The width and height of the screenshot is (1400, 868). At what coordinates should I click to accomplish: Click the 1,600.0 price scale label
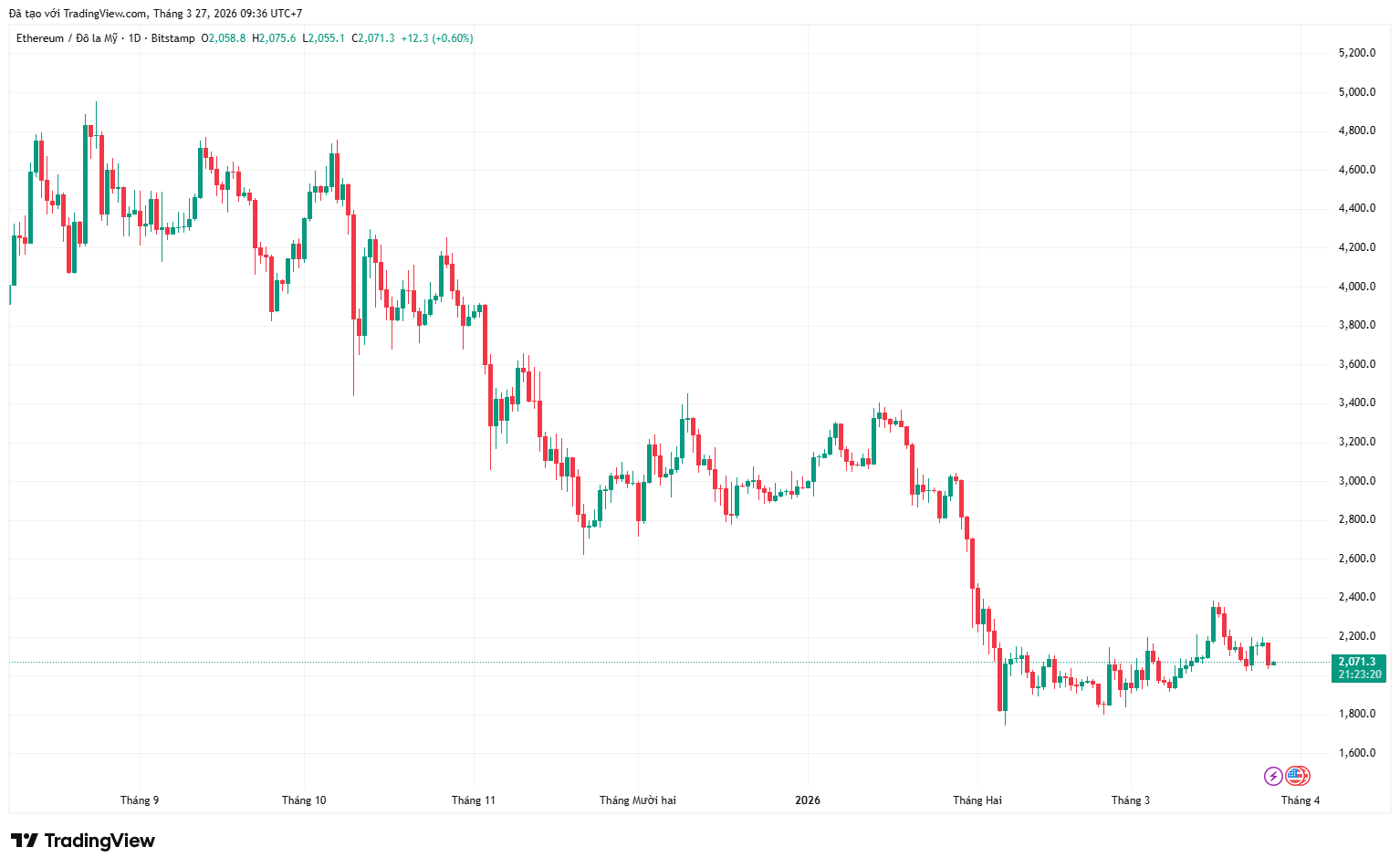pos(1356,753)
